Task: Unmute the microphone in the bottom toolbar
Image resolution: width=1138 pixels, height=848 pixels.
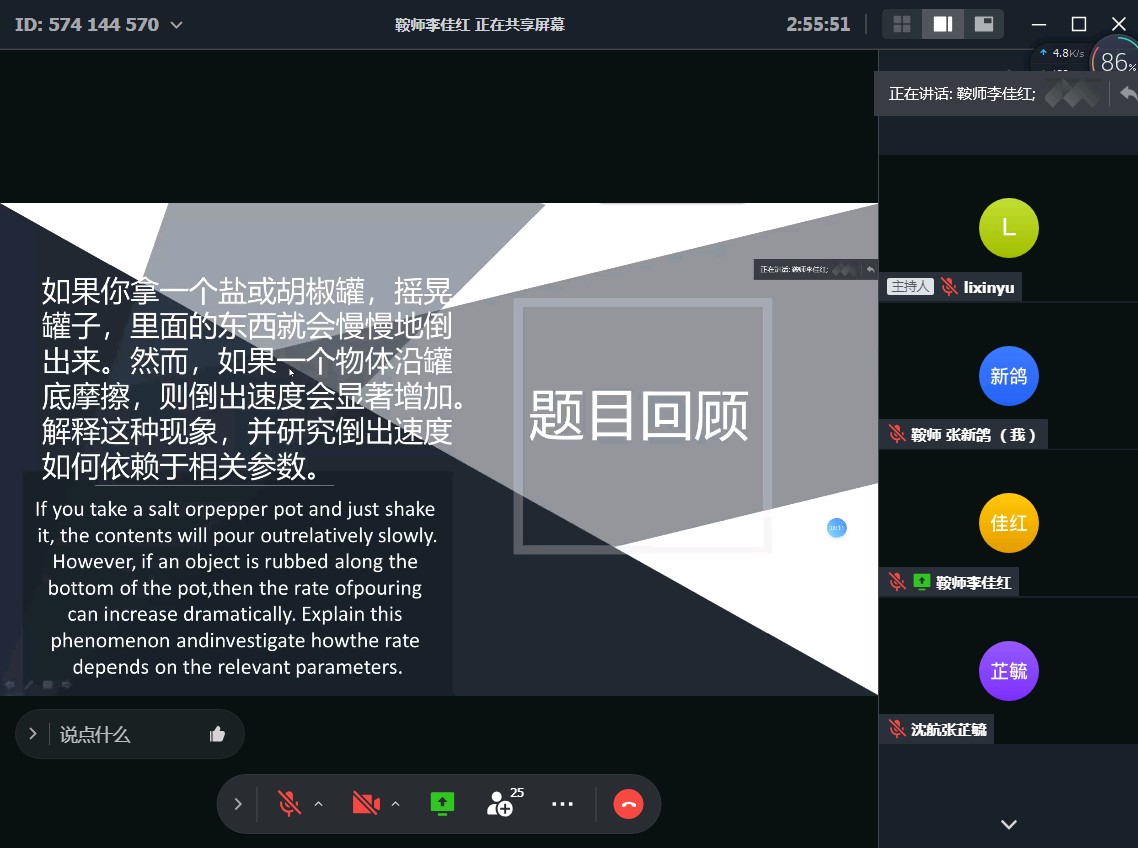Action: pyautogui.click(x=289, y=803)
